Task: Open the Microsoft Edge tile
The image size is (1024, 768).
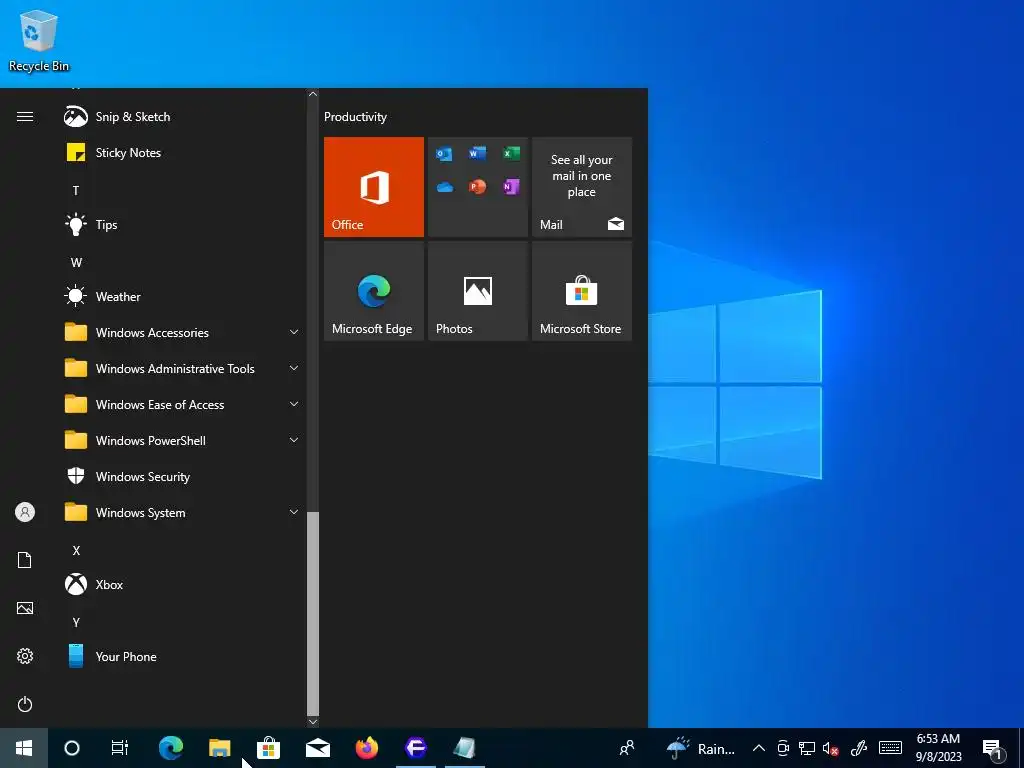Action: click(374, 291)
